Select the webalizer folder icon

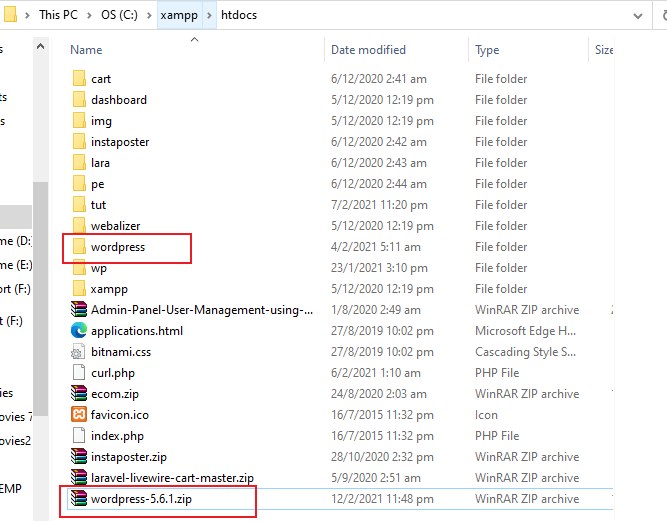pyautogui.click(x=79, y=225)
